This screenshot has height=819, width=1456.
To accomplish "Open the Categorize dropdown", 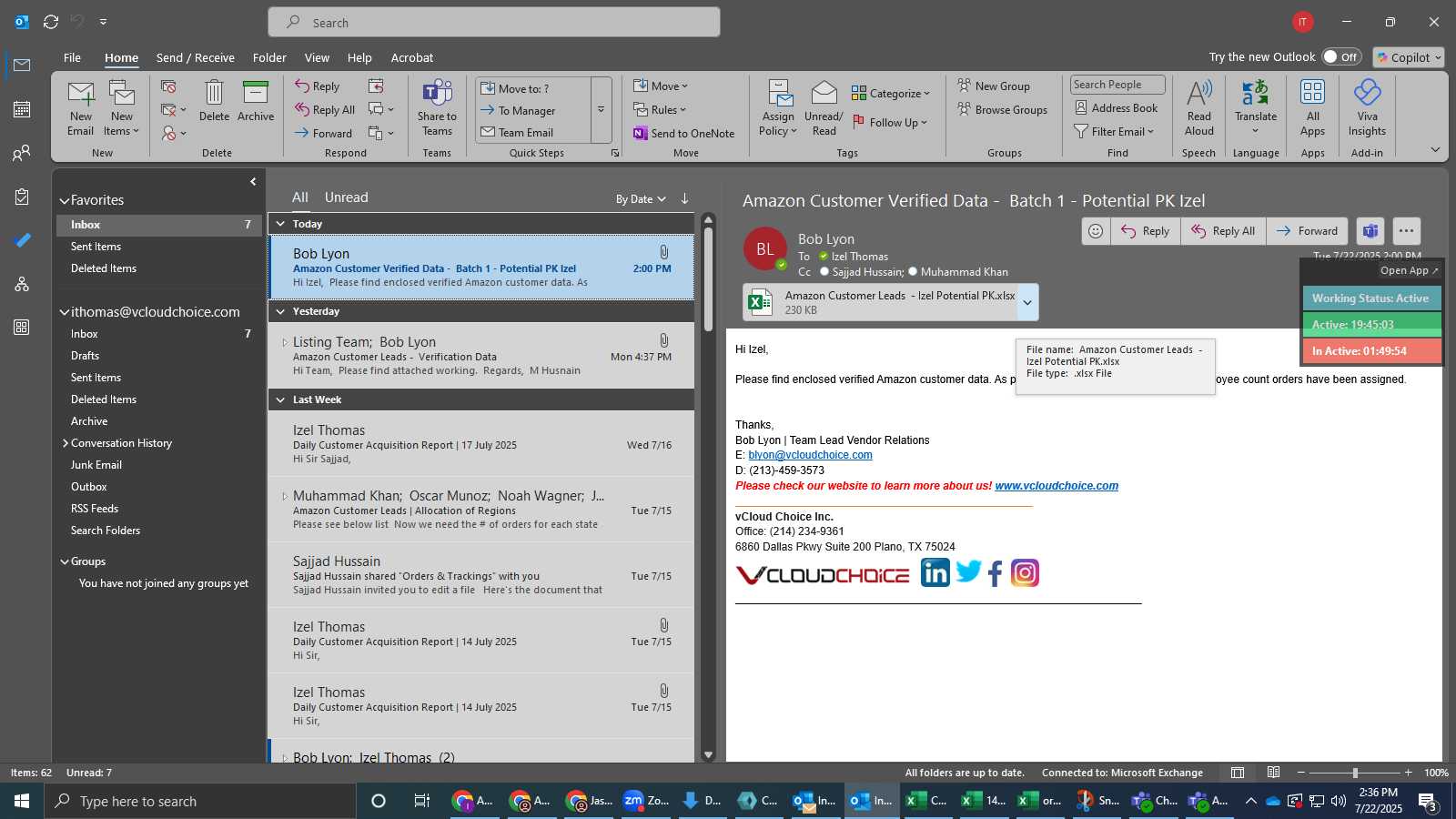I will tap(891, 93).
